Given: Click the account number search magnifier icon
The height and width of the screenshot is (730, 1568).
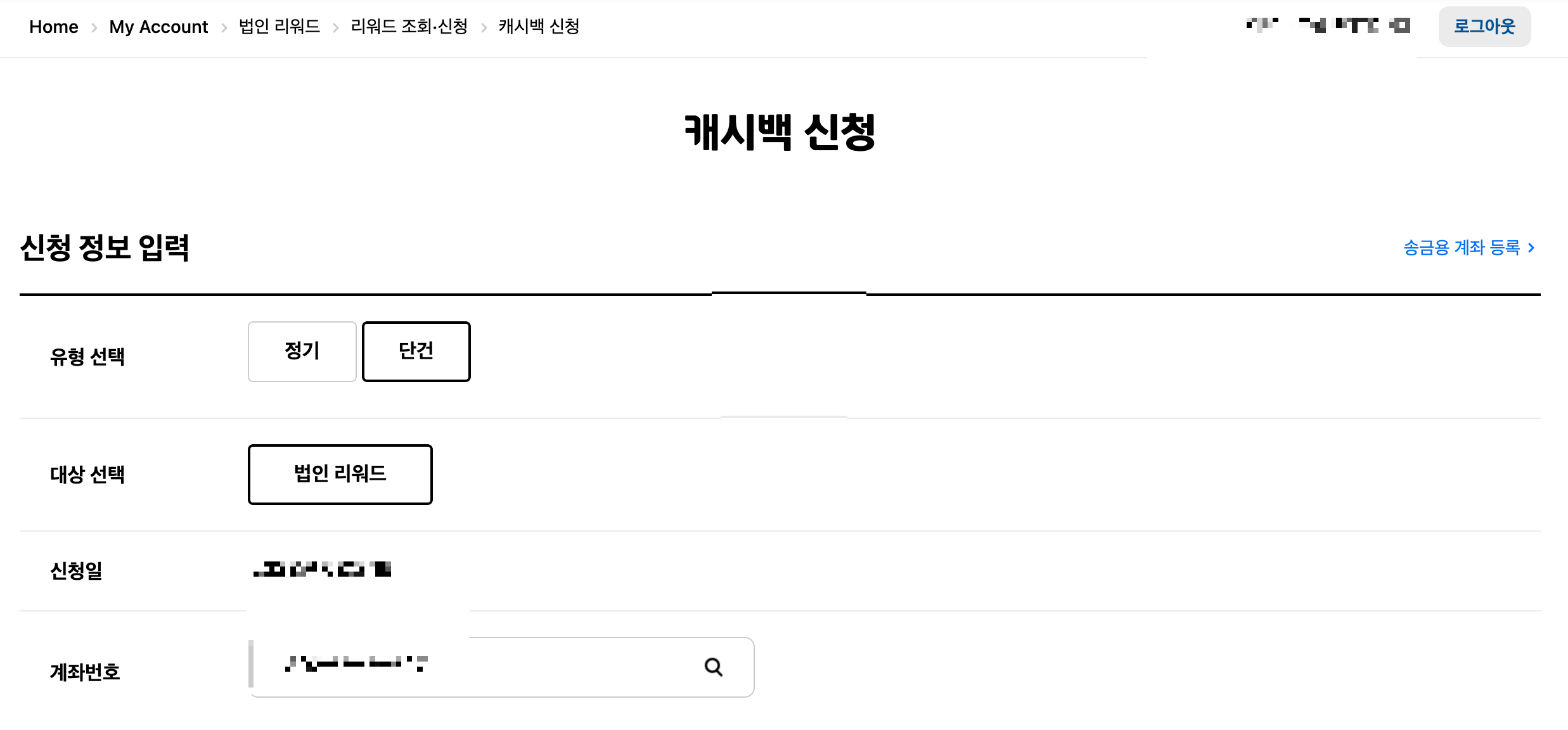Looking at the screenshot, I should [x=713, y=667].
